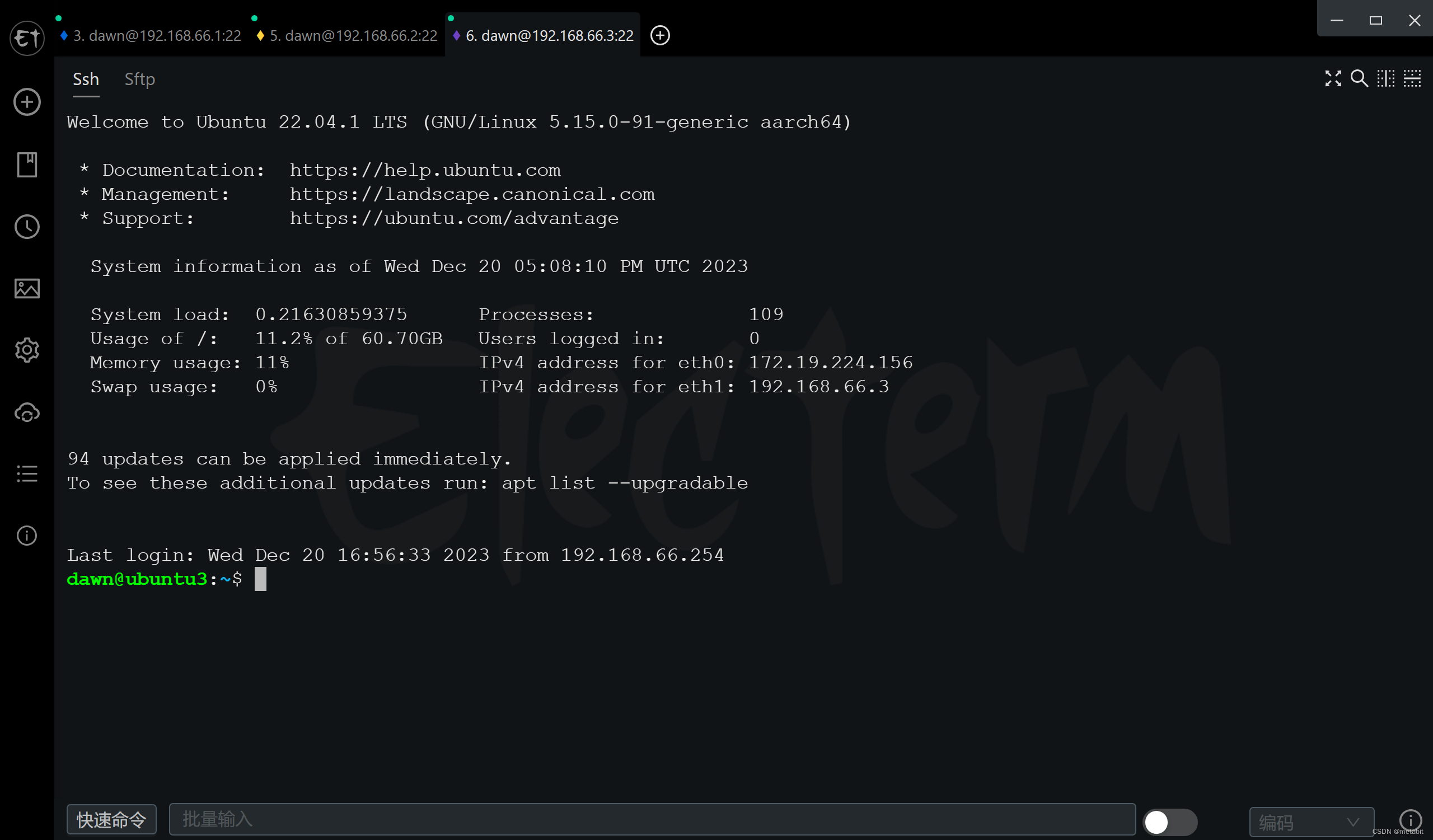Focus the 批量输入 batch input field
Screen dimensions: 1433x840
click(652, 819)
